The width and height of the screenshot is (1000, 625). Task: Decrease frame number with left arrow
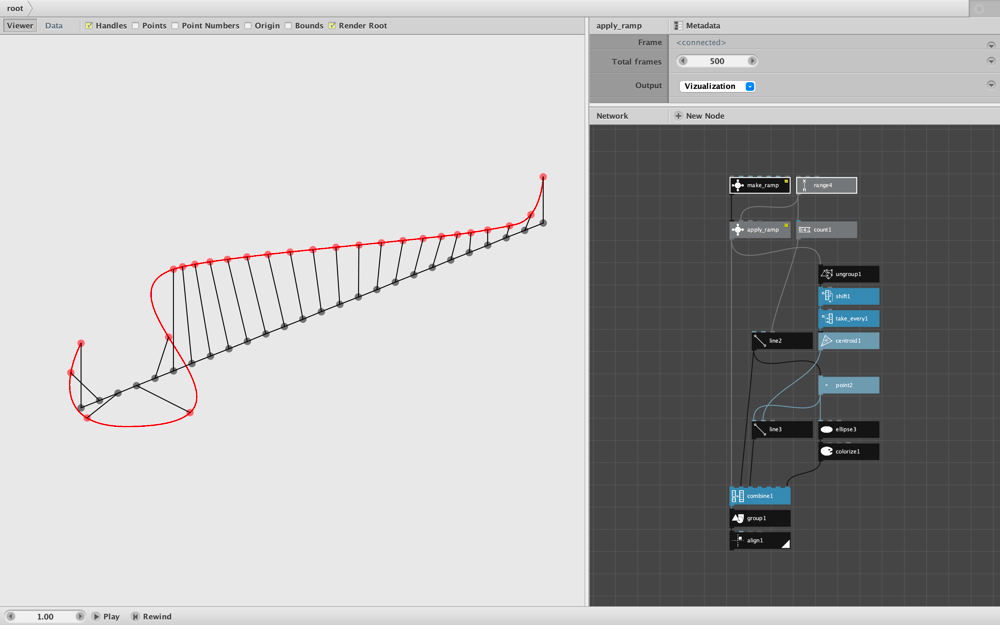point(11,617)
